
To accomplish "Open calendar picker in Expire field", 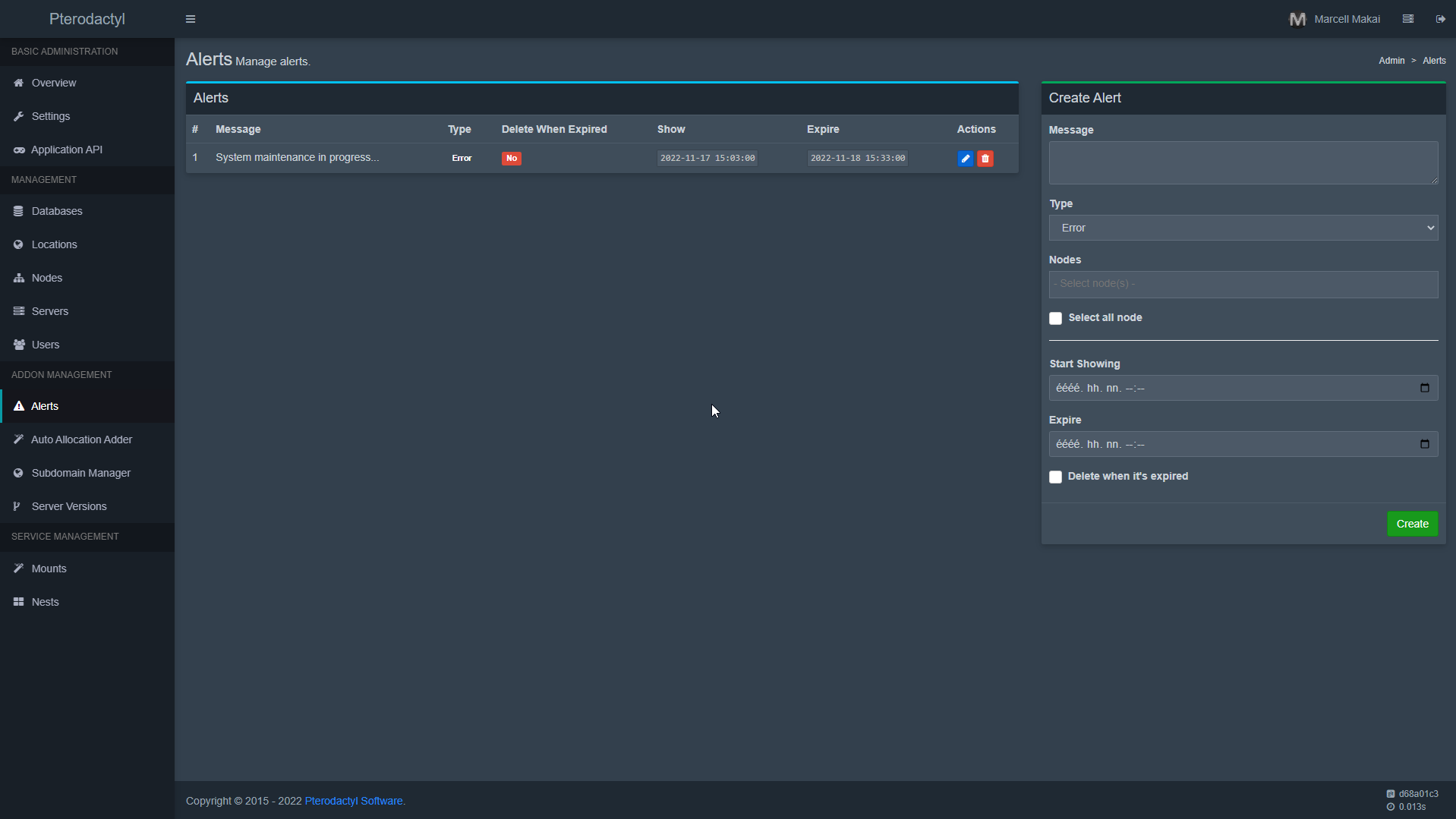I will tap(1424, 444).
